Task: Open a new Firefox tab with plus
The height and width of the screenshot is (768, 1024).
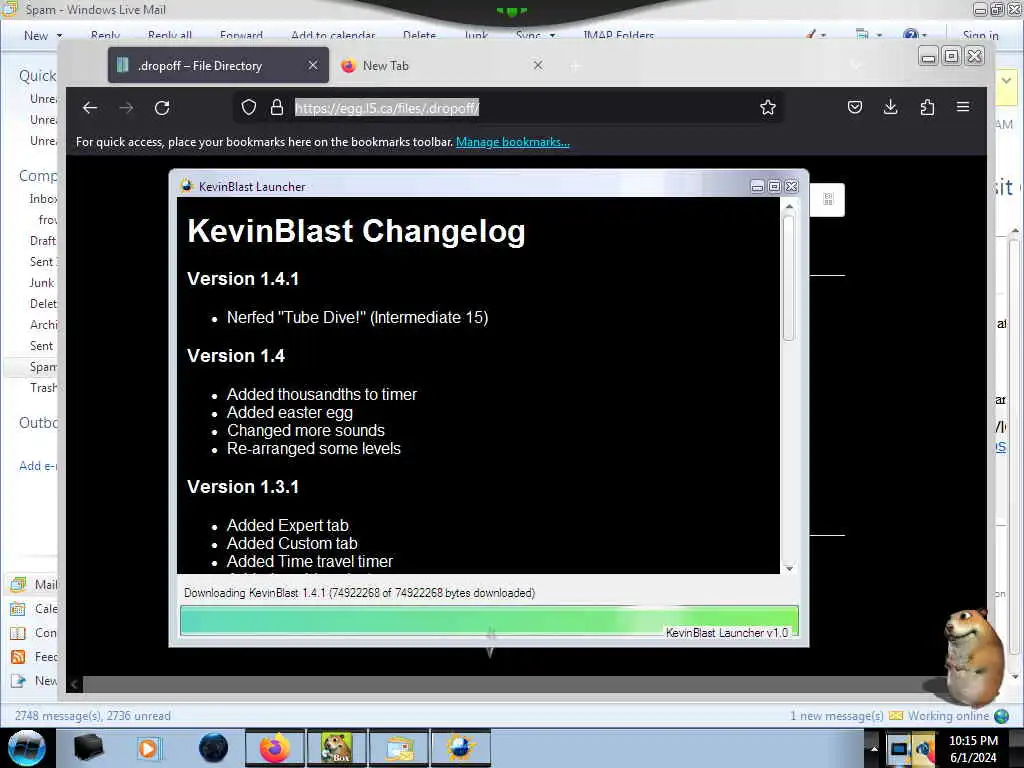Action: coord(575,66)
